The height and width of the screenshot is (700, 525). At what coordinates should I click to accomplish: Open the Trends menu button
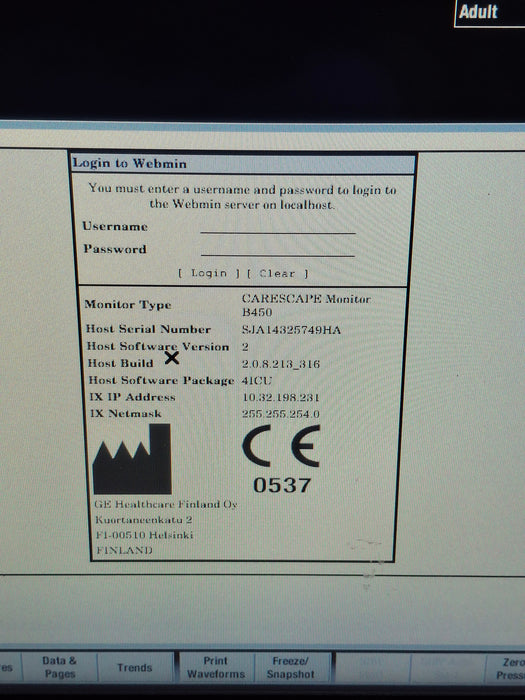click(135, 667)
